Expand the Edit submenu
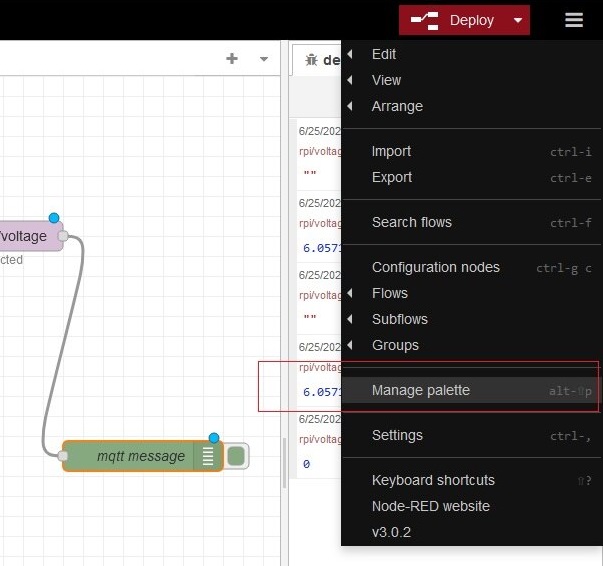Viewport: 603px width, 566px height. [x=384, y=54]
